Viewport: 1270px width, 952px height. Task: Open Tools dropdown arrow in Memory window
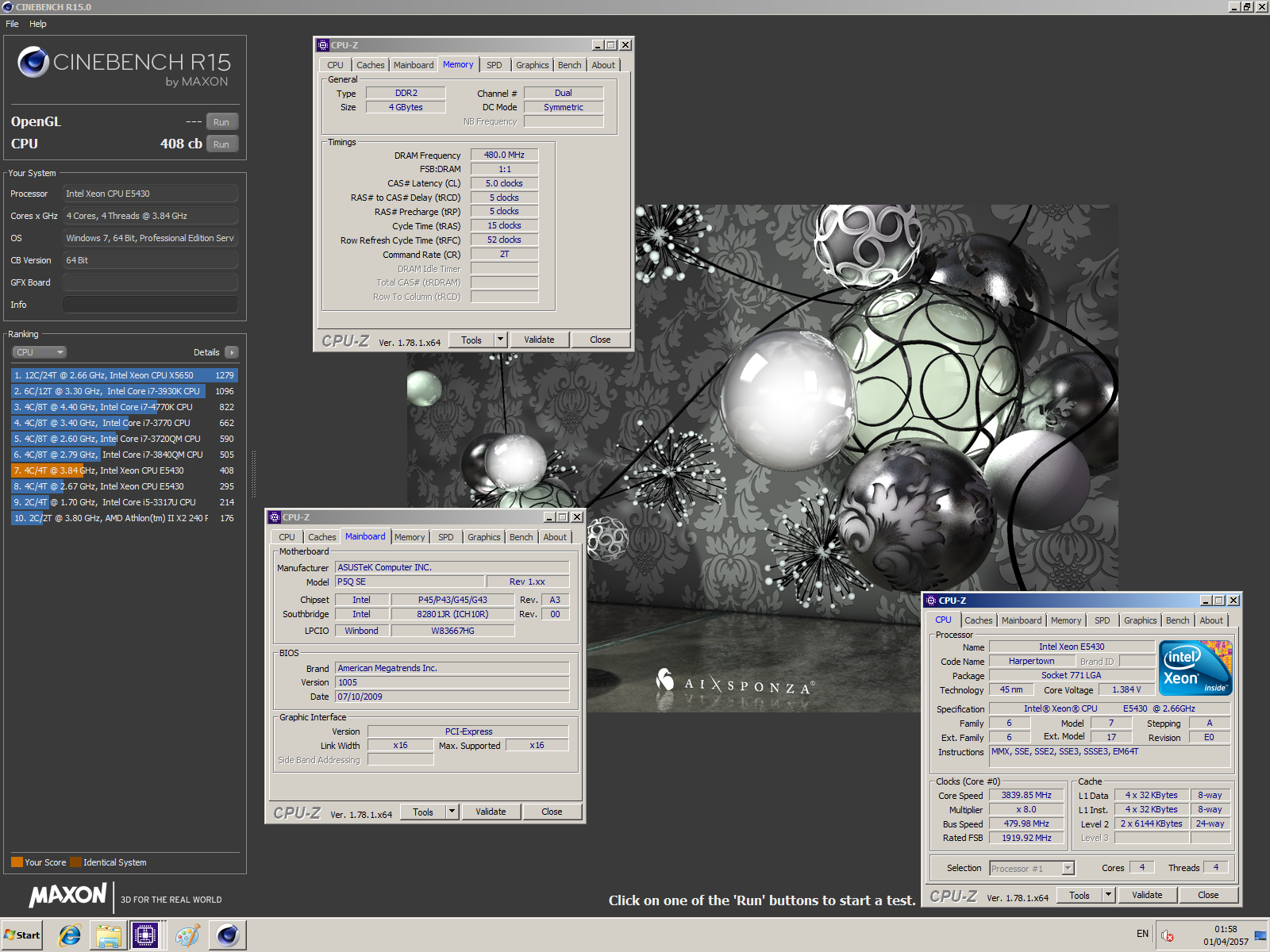[500, 340]
